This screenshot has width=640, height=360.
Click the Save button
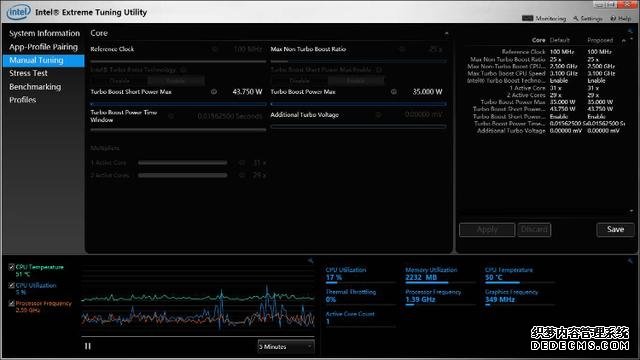click(615, 229)
